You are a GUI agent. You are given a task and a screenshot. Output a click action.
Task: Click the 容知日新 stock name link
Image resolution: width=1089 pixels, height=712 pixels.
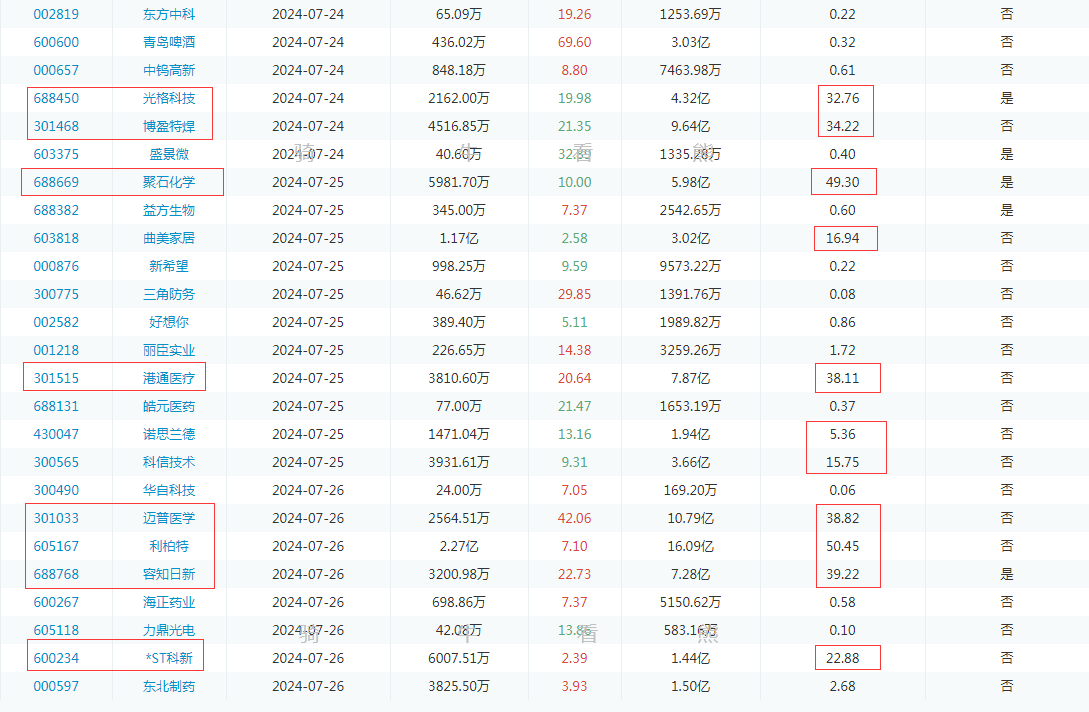click(168, 574)
